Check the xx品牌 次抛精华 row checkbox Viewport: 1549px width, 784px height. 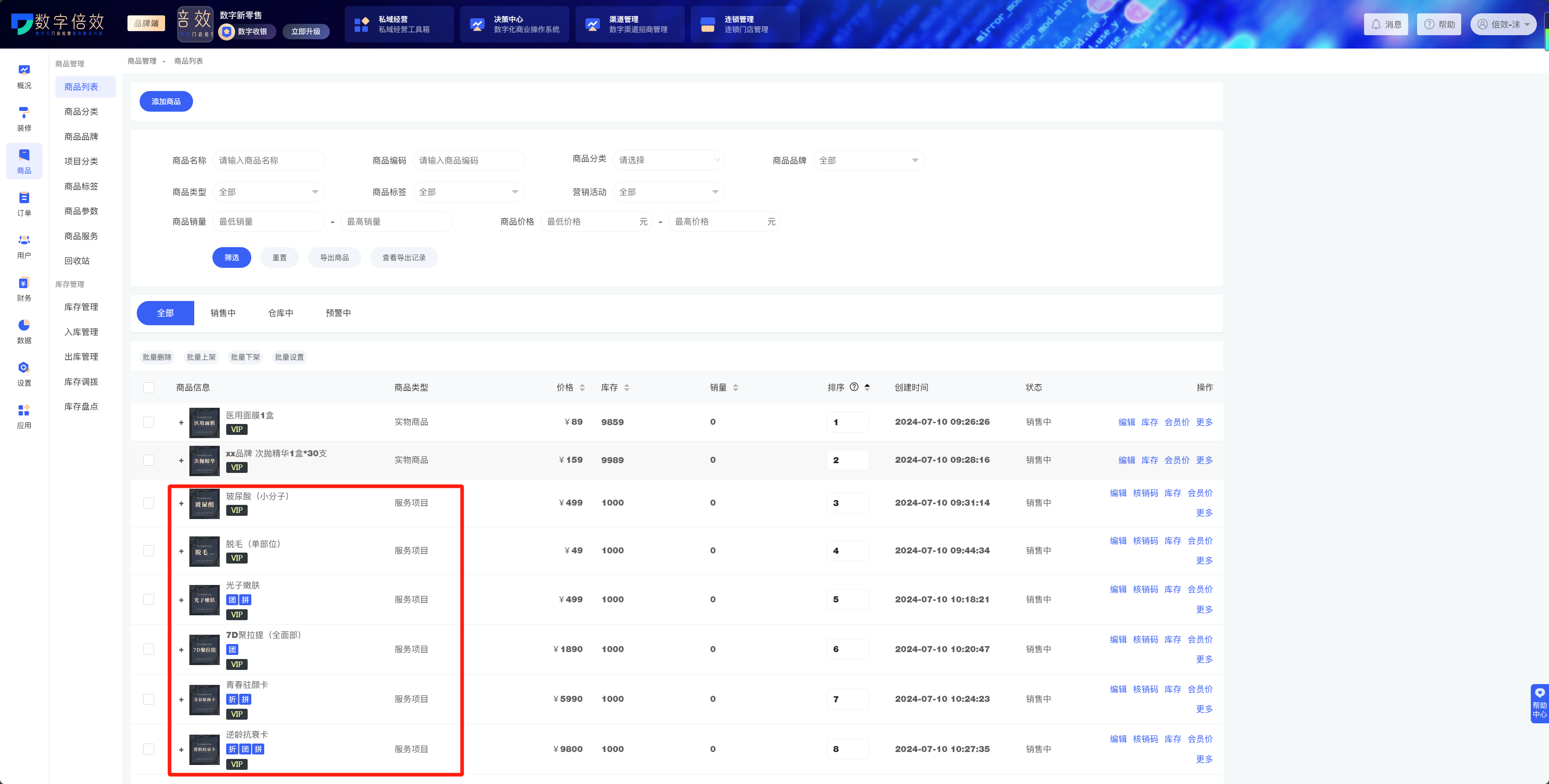pos(149,460)
